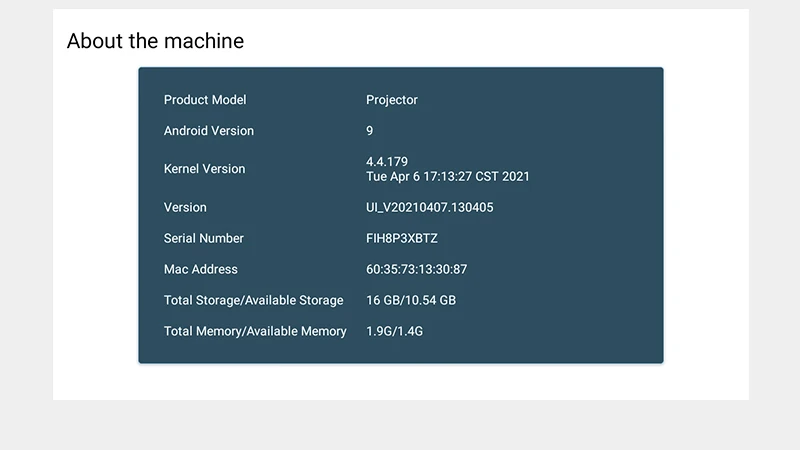This screenshot has height=450, width=800.
Task: Select the Serial Number label
Action: [x=204, y=239]
